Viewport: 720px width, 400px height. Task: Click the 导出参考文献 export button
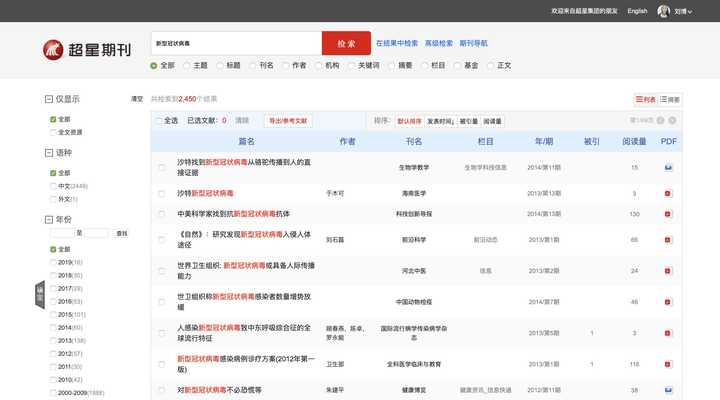click(x=287, y=121)
